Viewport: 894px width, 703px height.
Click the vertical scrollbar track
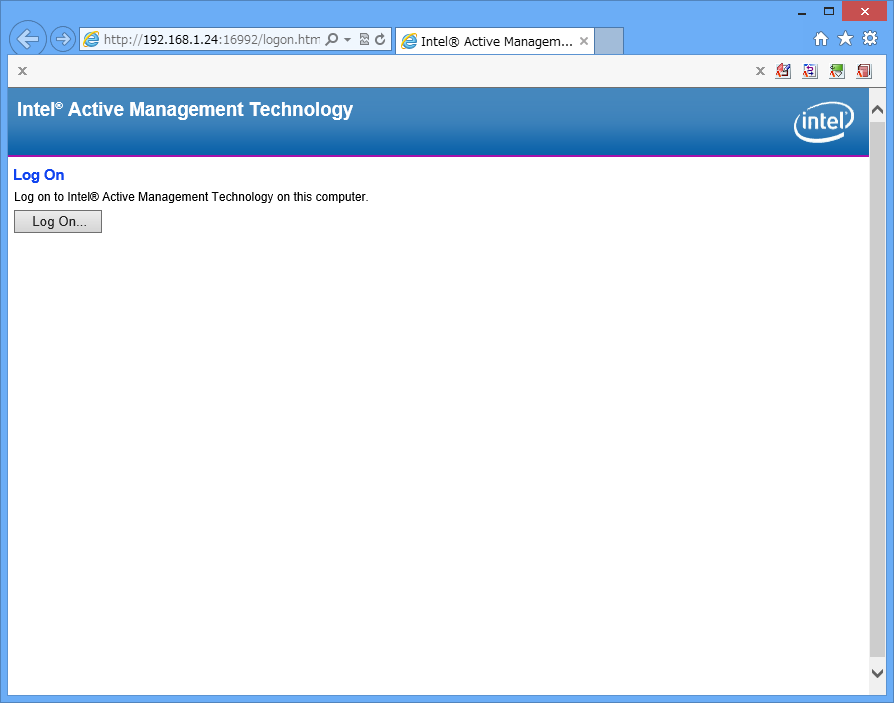pos(877,390)
